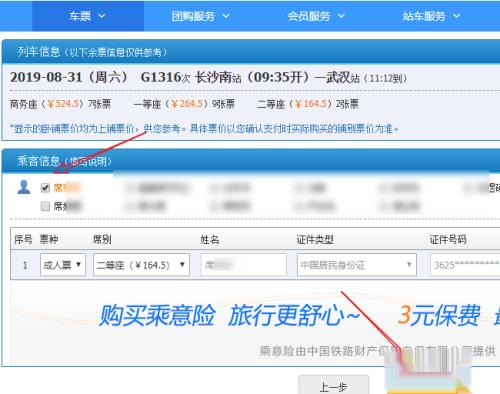Screen dimensions: 500x394
Task: Expand the chevron next to 站车服务
Action: coord(456,16)
